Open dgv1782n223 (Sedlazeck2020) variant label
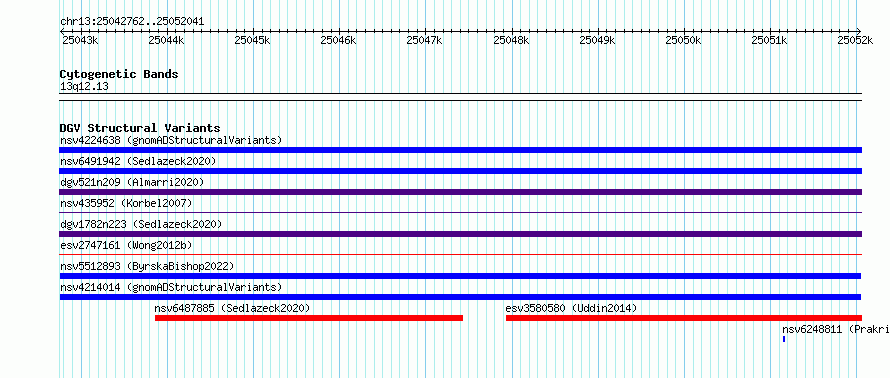The width and height of the screenshot is (890, 378). point(141,224)
